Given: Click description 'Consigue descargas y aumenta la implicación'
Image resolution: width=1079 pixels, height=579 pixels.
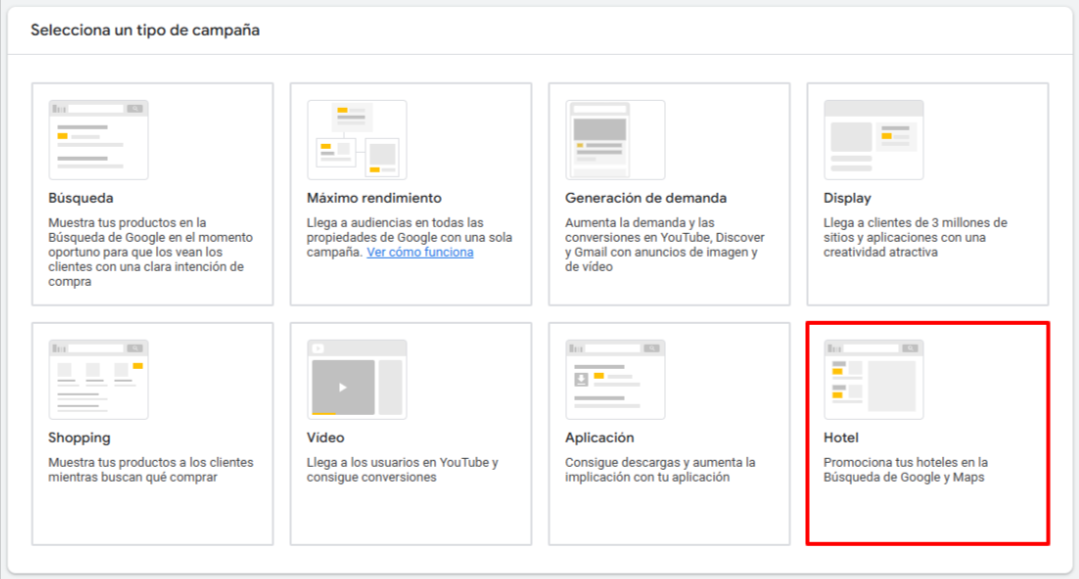Looking at the screenshot, I should coord(660,470).
